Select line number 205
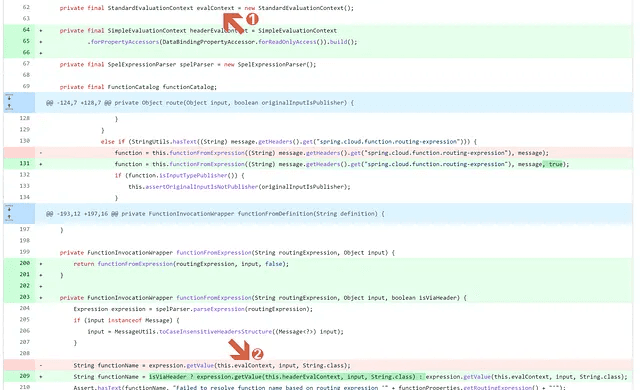Image resolution: width=640 pixels, height=390 pixels. point(24,319)
